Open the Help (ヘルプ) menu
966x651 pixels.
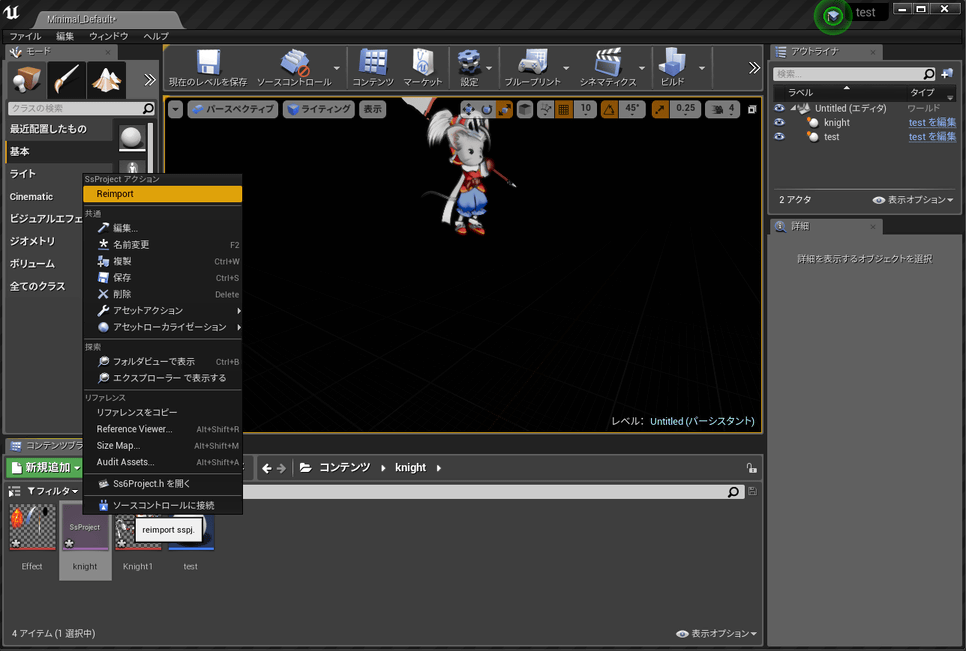(x=156, y=36)
